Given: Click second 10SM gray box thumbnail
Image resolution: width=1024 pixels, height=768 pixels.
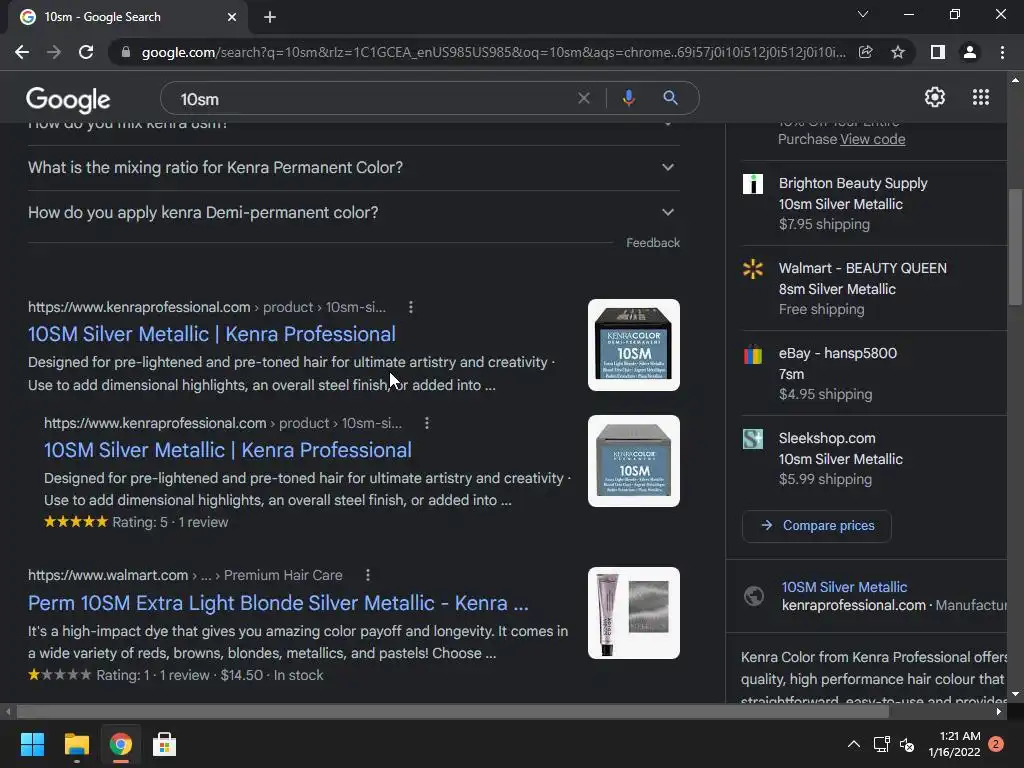Looking at the screenshot, I should [633, 461].
